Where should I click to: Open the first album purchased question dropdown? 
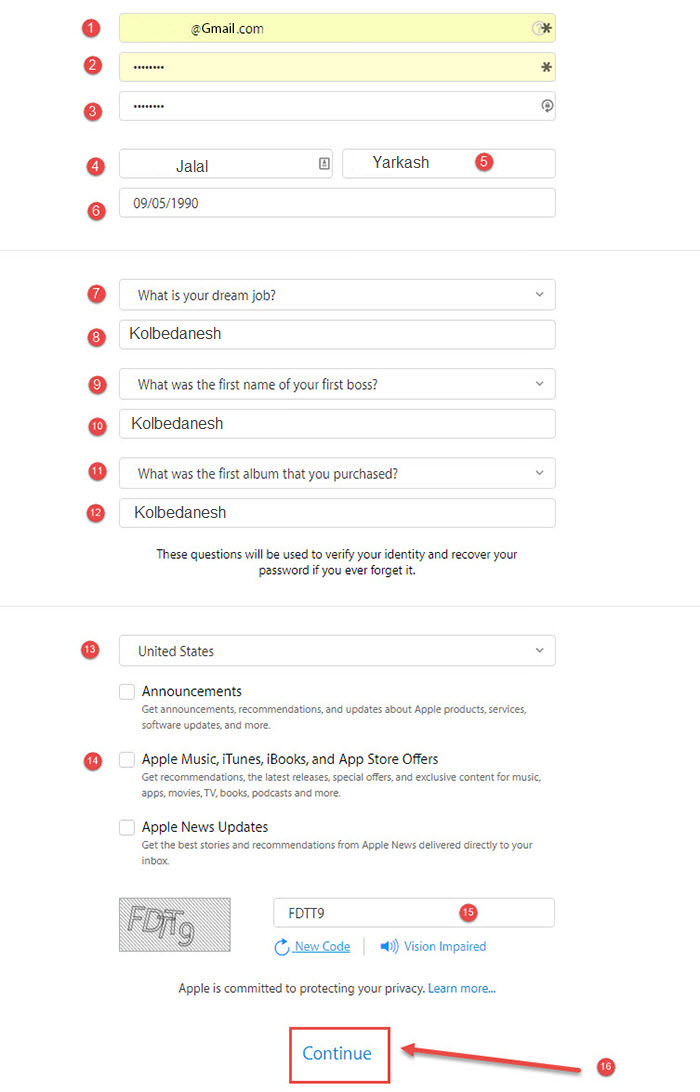337,473
